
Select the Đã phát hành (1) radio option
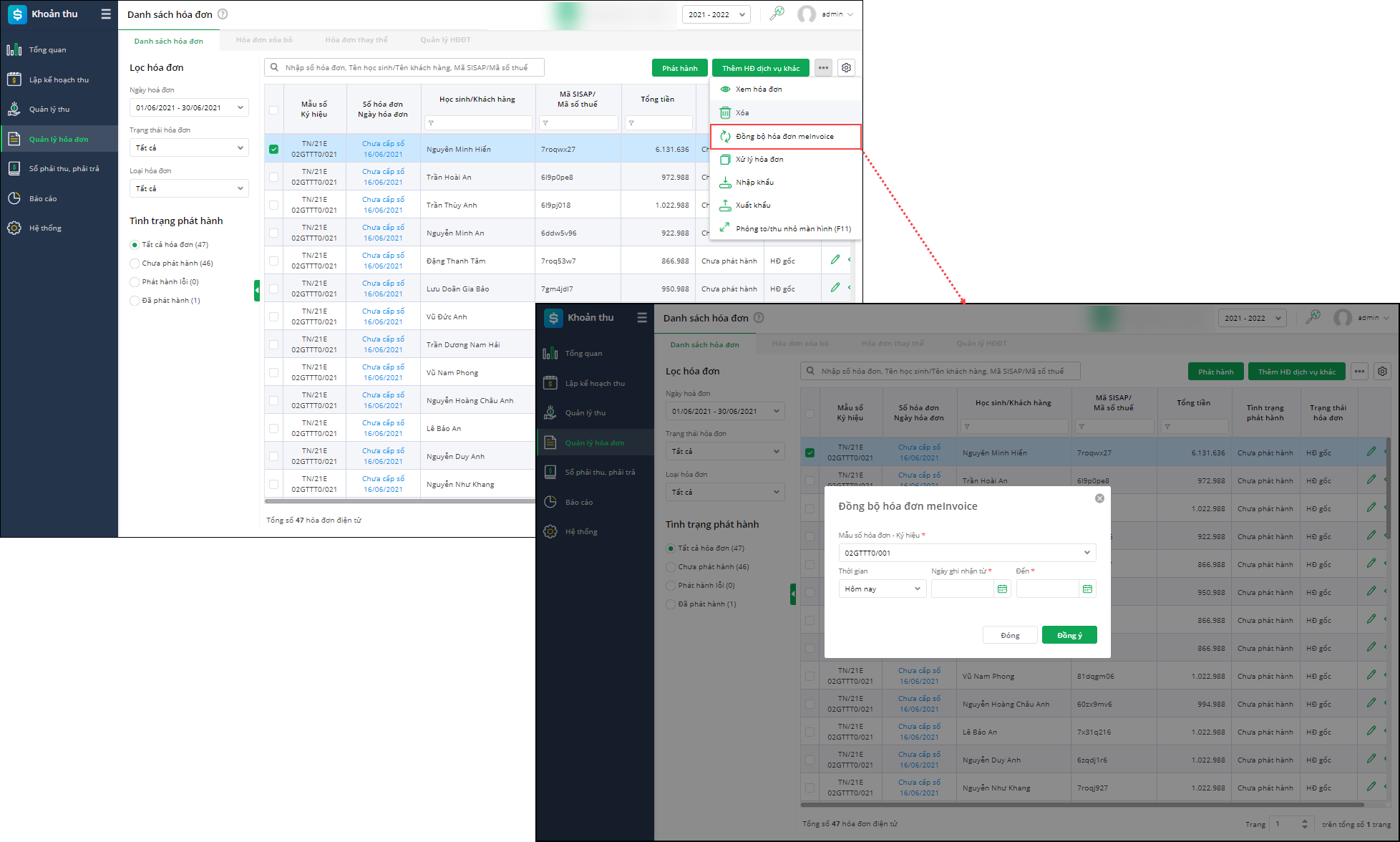(x=135, y=301)
